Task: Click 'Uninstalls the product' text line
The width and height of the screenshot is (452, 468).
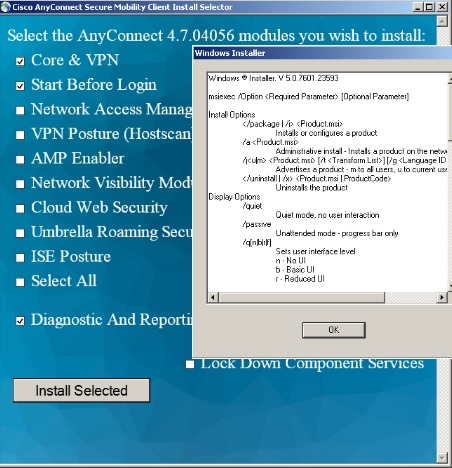Action: coord(311,188)
